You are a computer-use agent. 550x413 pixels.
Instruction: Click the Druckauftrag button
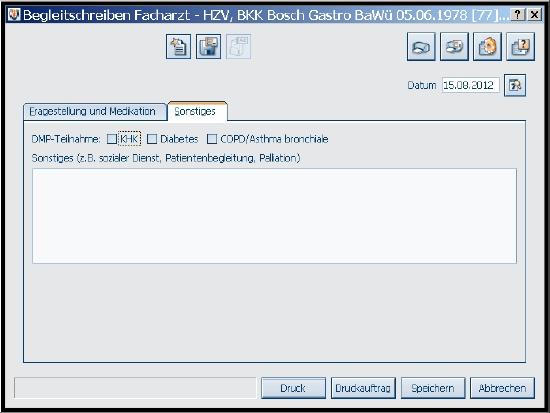(x=363, y=388)
